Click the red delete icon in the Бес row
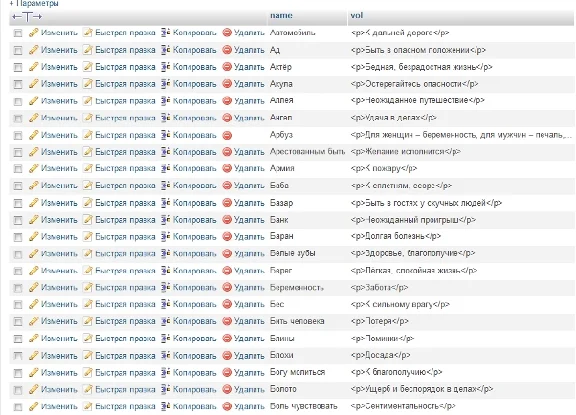The image size is (576, 415). [x=227, y=304]
